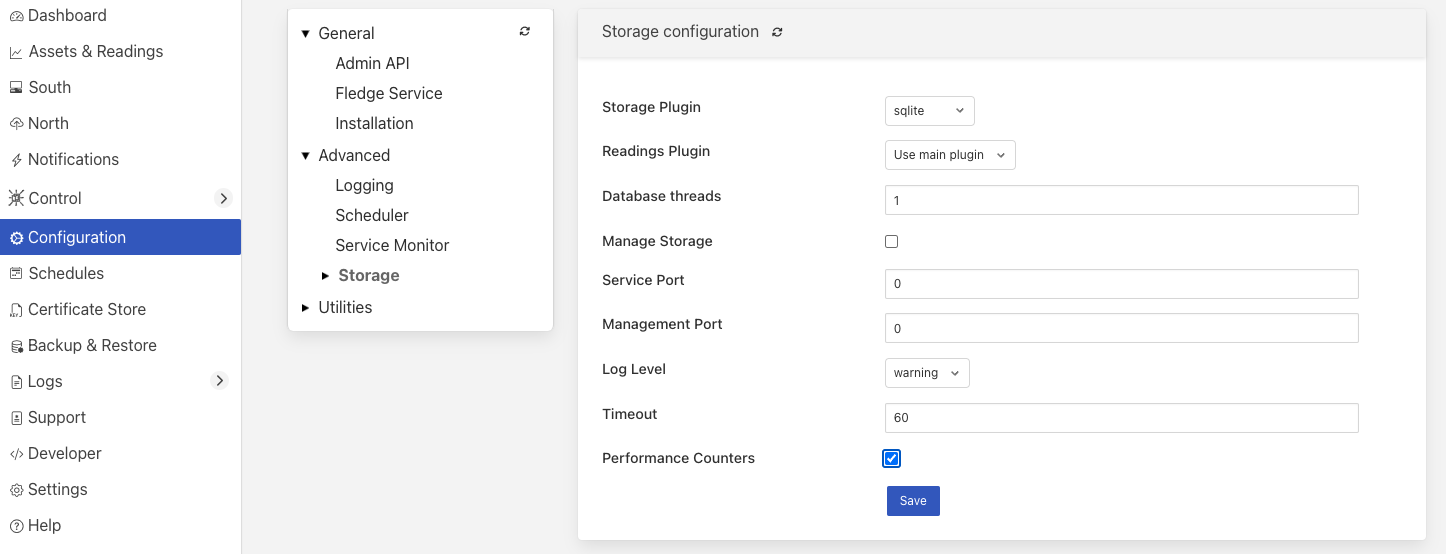The height and width of the screenshot is (554, 1446).
Task: Click the Performance Counters label text
Action: click(x=678, y=459)
